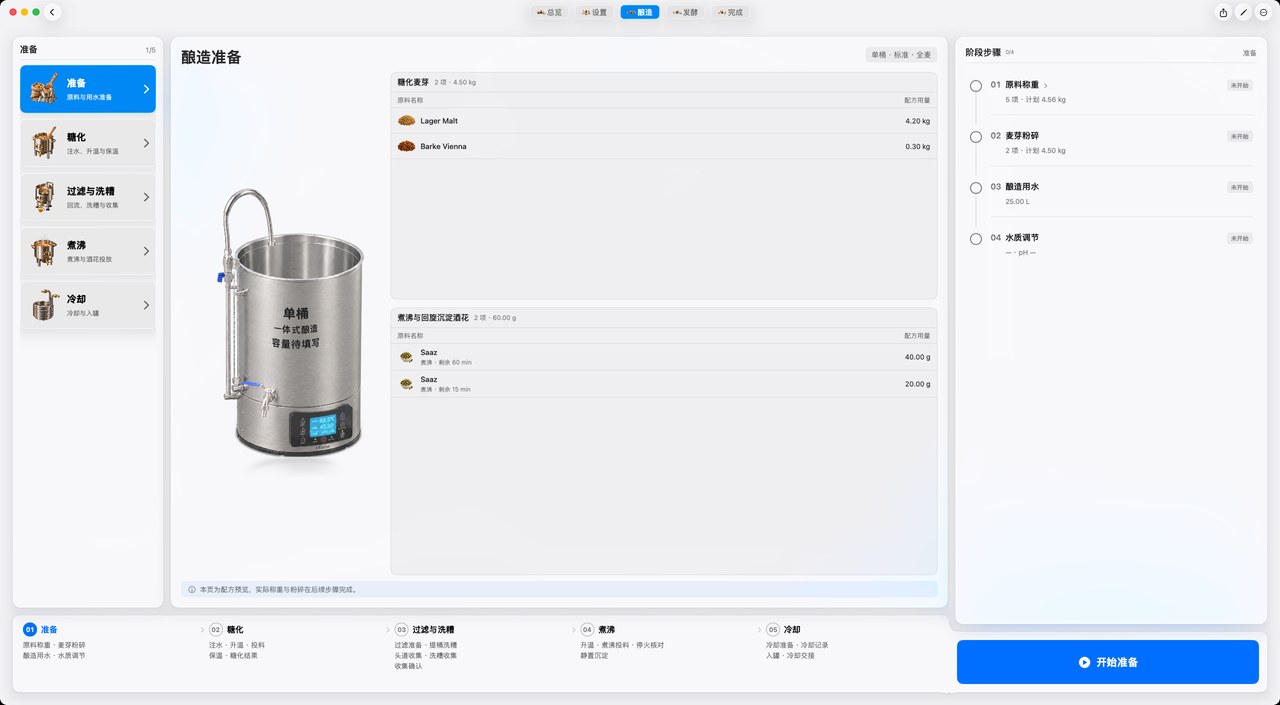Viewport: 1280px width, 705px height.
Task: Click the Saaz 60 min hop icon
Action: [406, 357]
